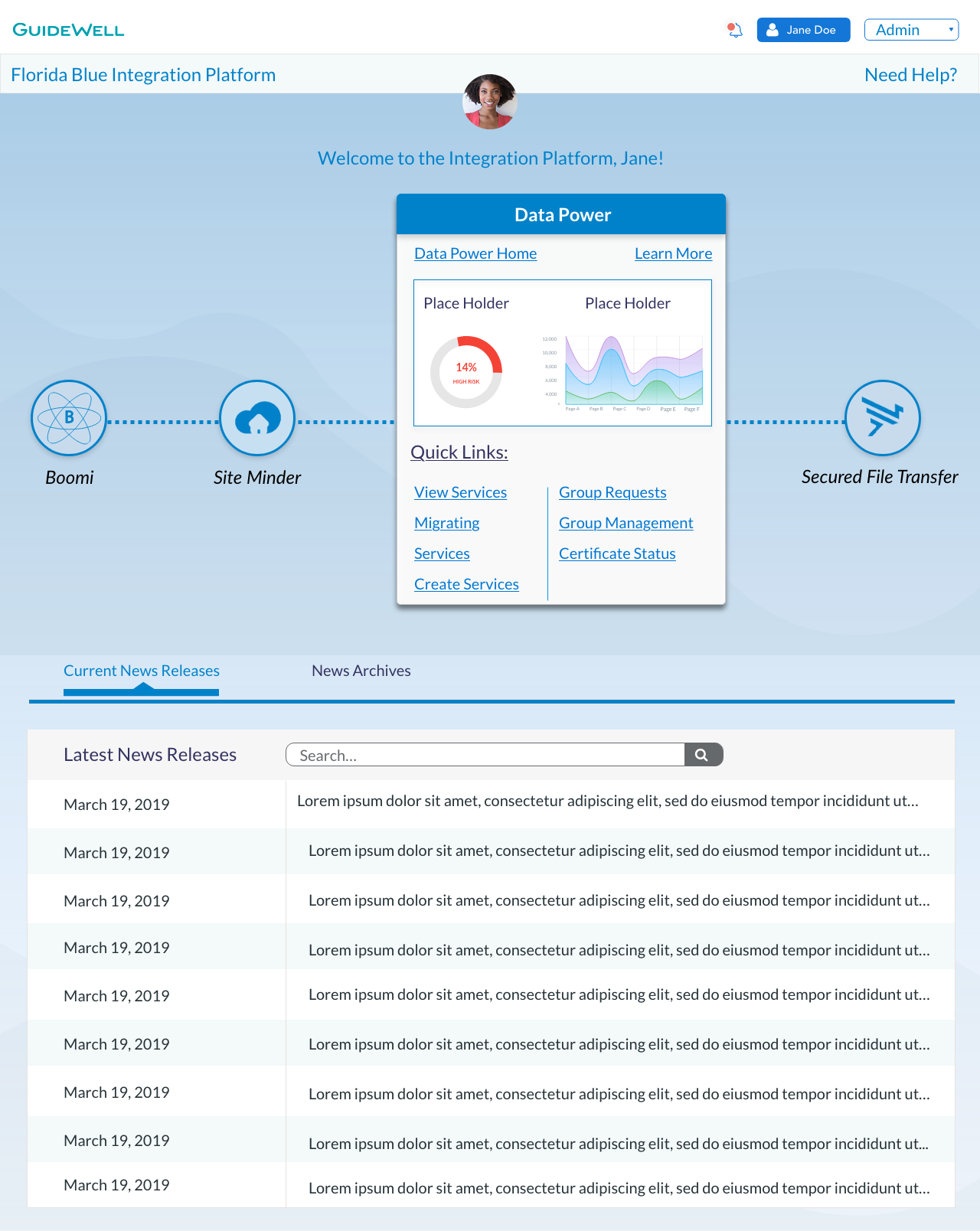Open the Migrating Services quick link

click(446, 538)
